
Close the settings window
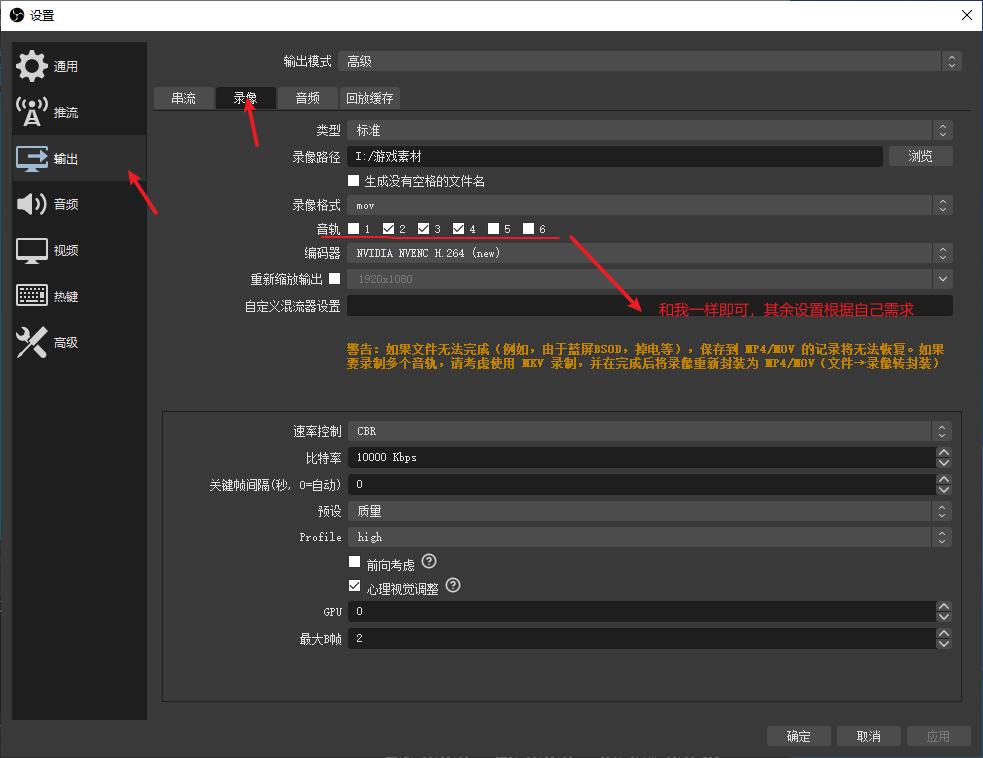click(x=967, y=15)
